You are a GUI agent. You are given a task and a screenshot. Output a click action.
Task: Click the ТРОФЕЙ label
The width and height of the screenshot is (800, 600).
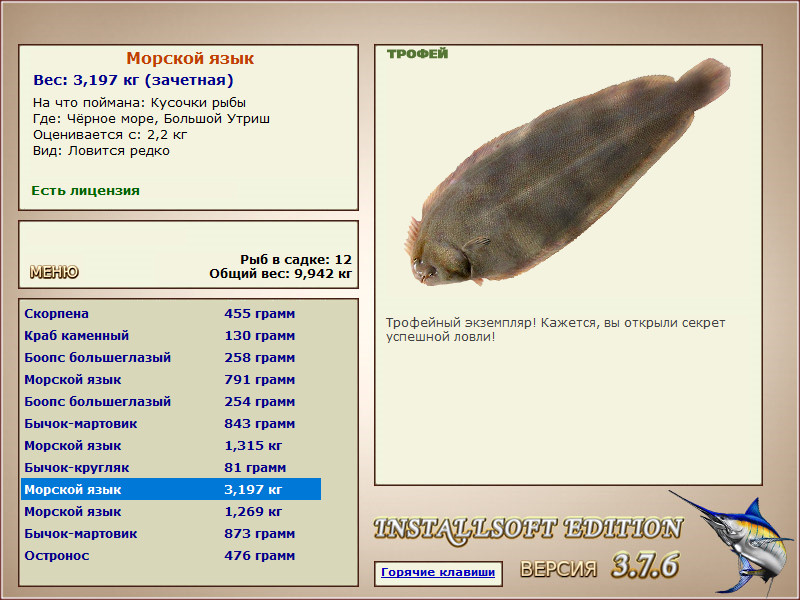click(417, 54)
